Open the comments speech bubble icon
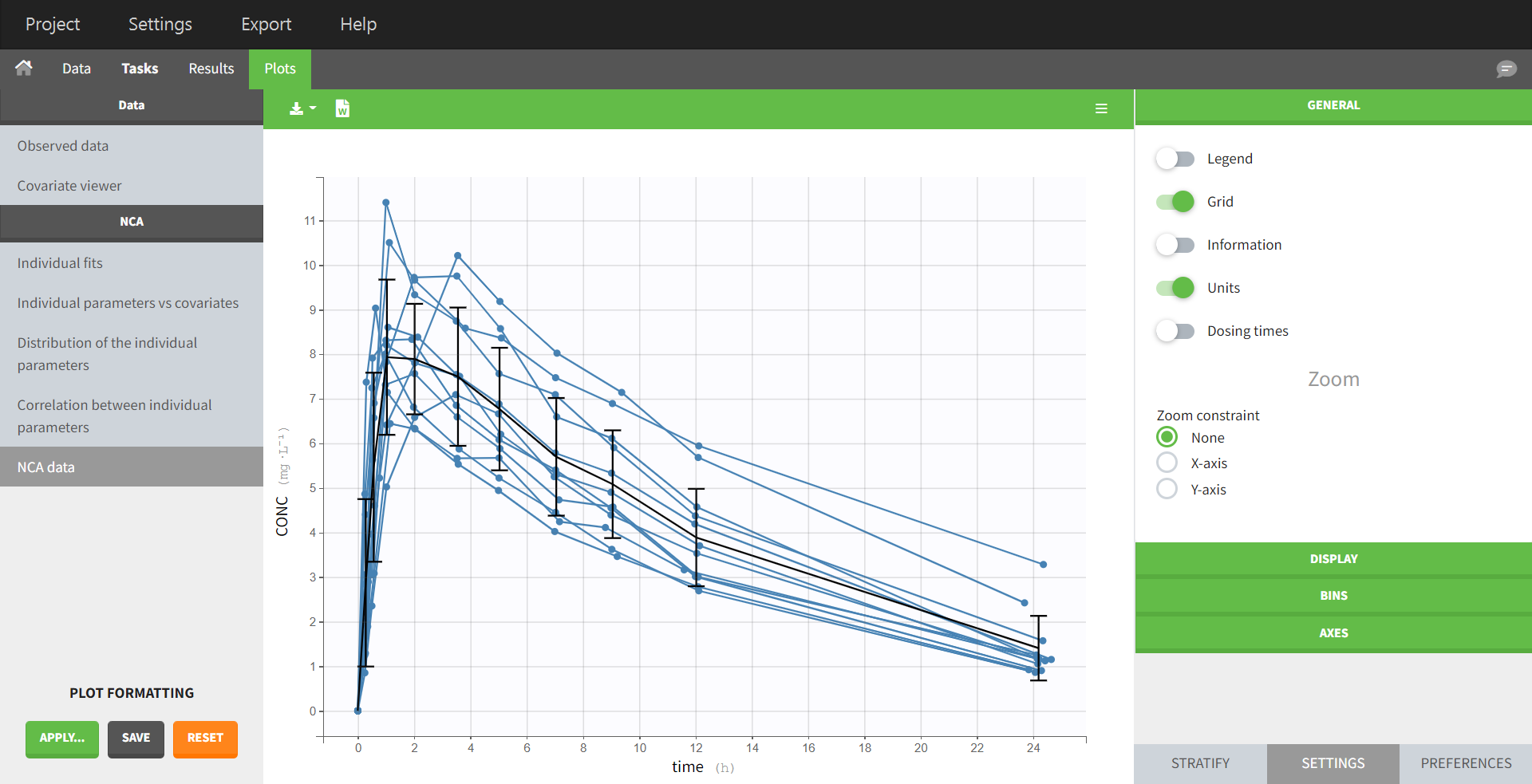This screenshot has height=784, width=1532. (1506, 69)
